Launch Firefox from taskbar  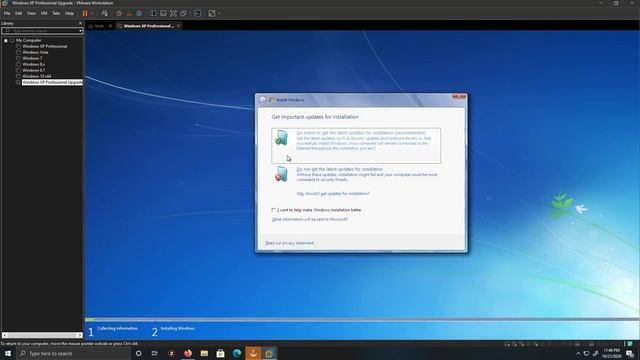[x=188, y=353]
